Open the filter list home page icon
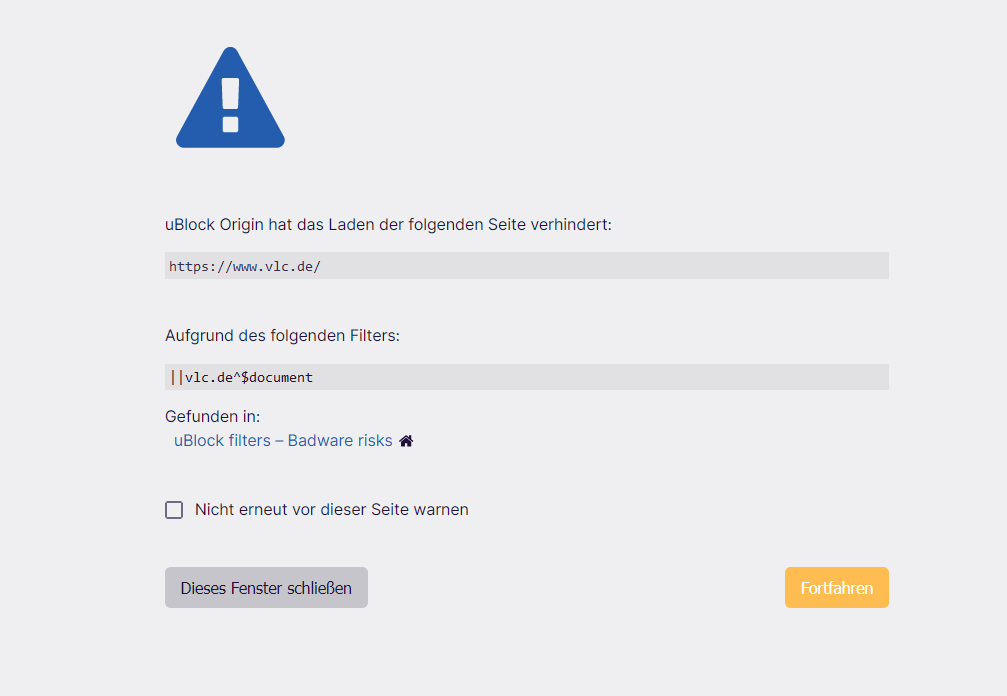The image size is (1007, 696). click(406, 441)
